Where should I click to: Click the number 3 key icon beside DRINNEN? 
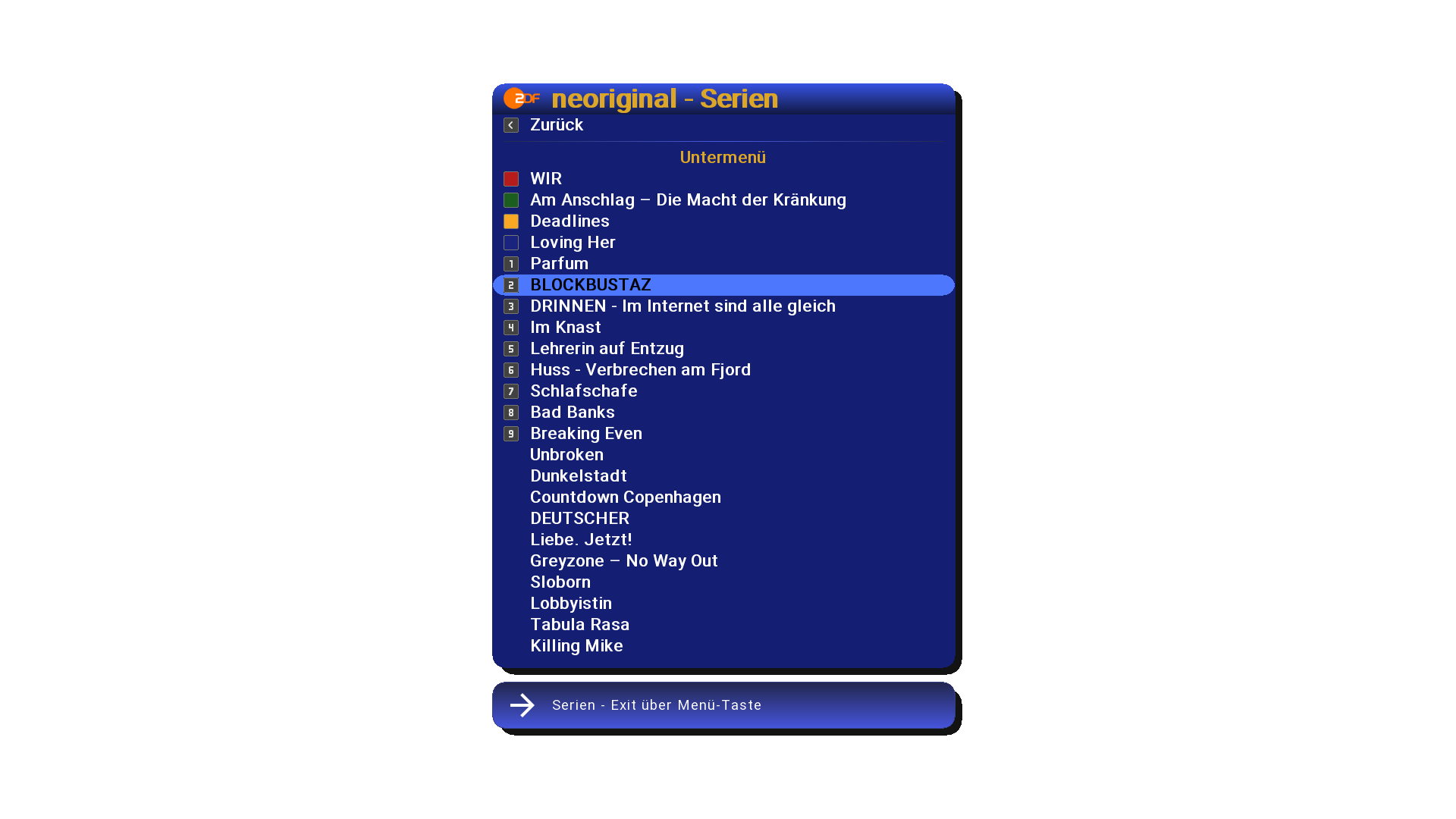[511, 306]
